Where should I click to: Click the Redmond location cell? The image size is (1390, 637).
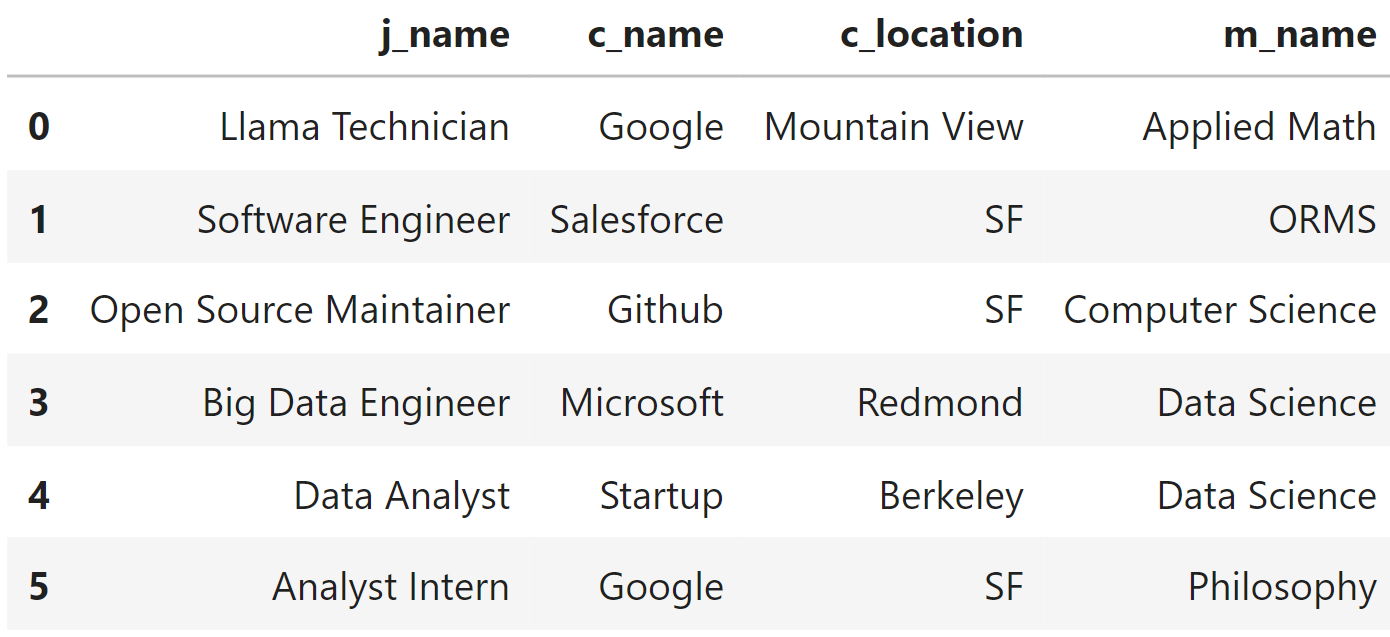click(x=940, y=403)
